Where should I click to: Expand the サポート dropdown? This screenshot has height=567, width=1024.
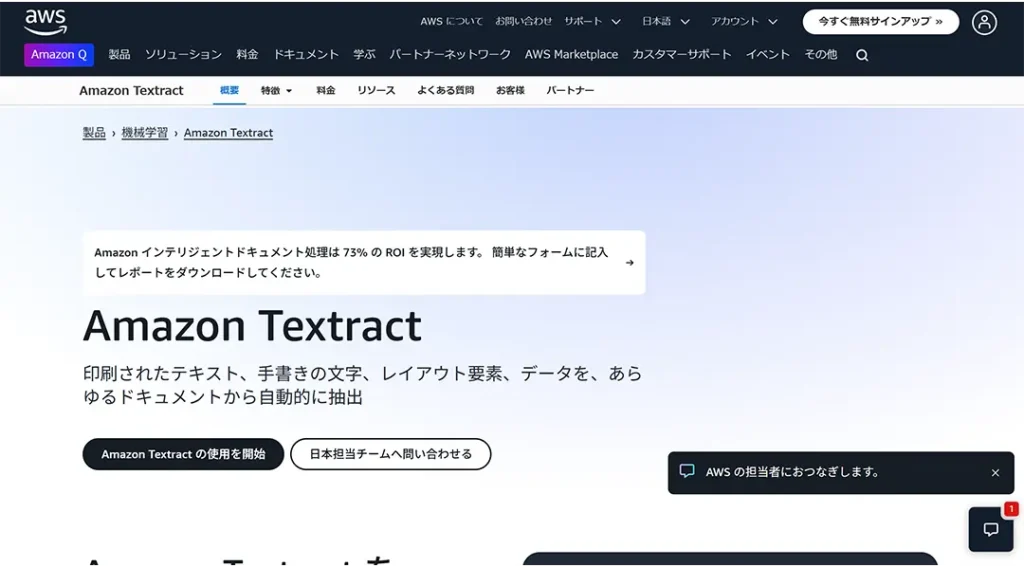(x=592, y=22)
